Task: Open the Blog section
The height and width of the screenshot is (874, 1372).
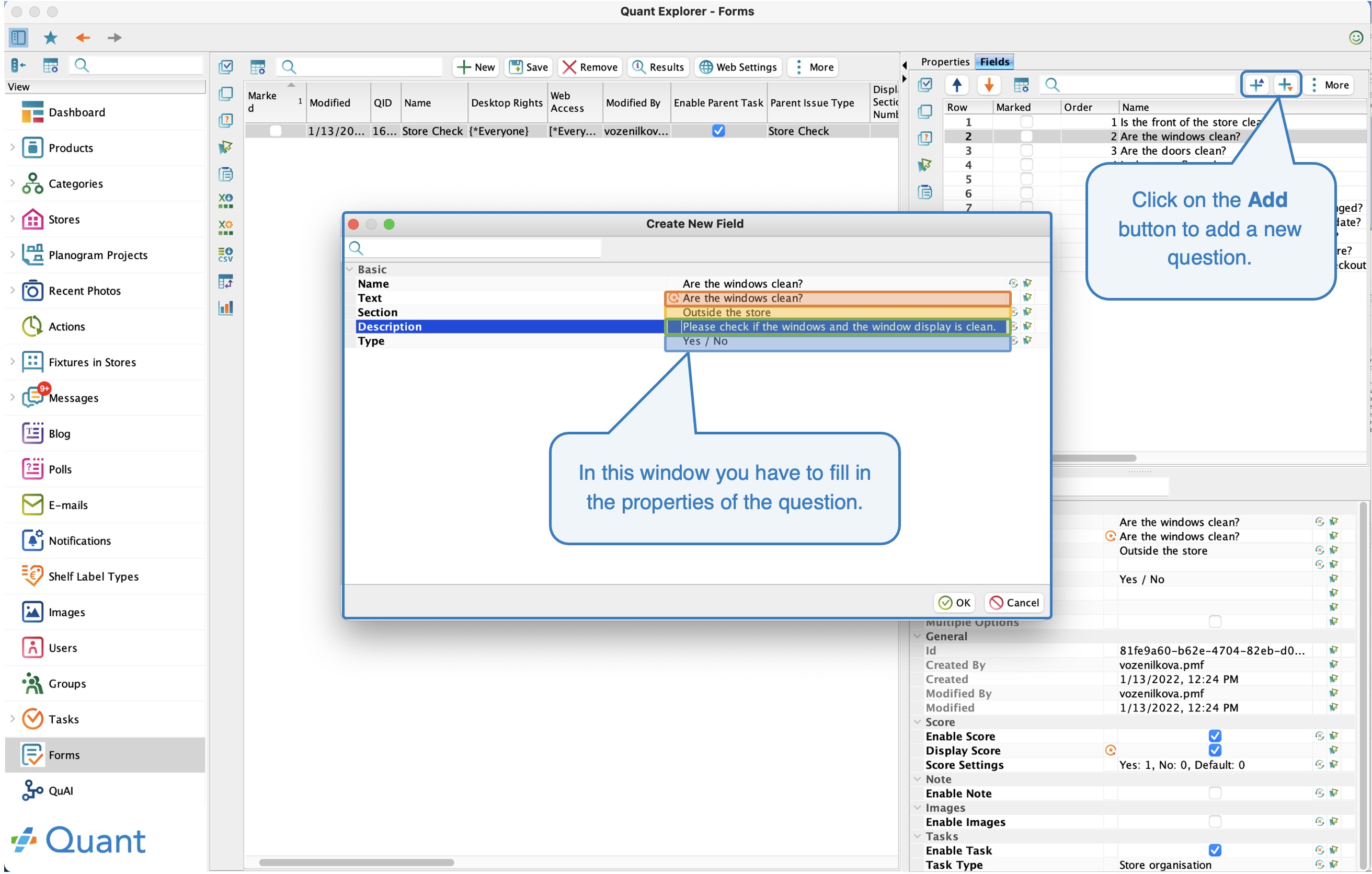Action: pyautogui.click(x=59, y=433)
